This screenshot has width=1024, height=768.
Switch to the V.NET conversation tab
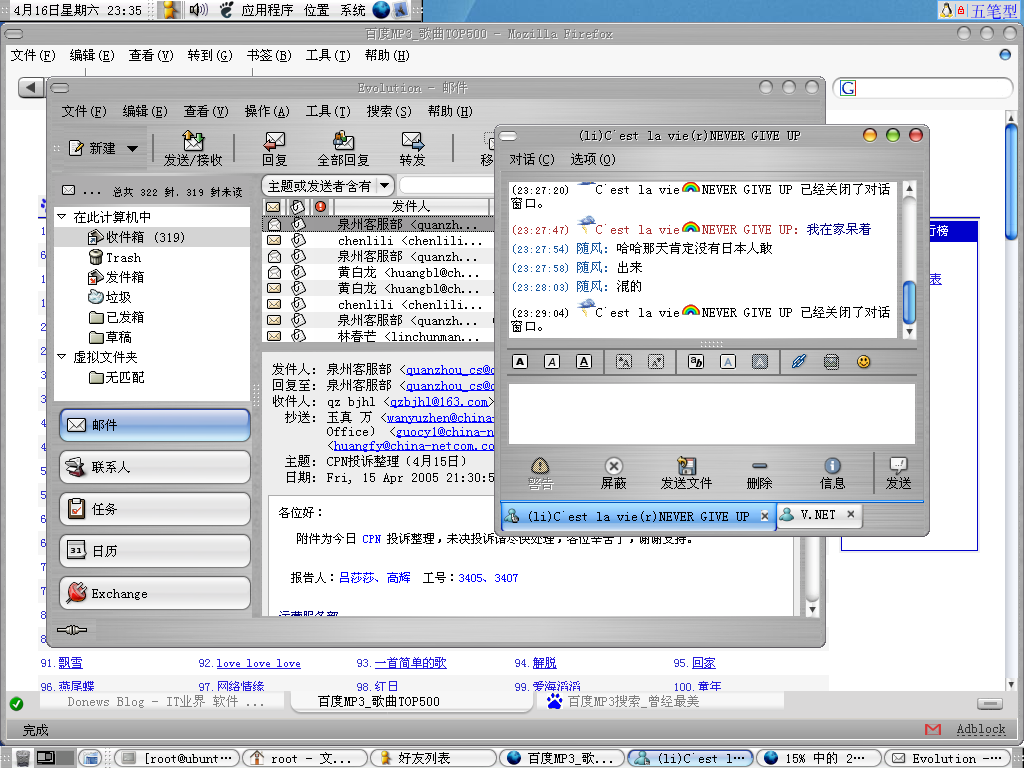point(818,515)
